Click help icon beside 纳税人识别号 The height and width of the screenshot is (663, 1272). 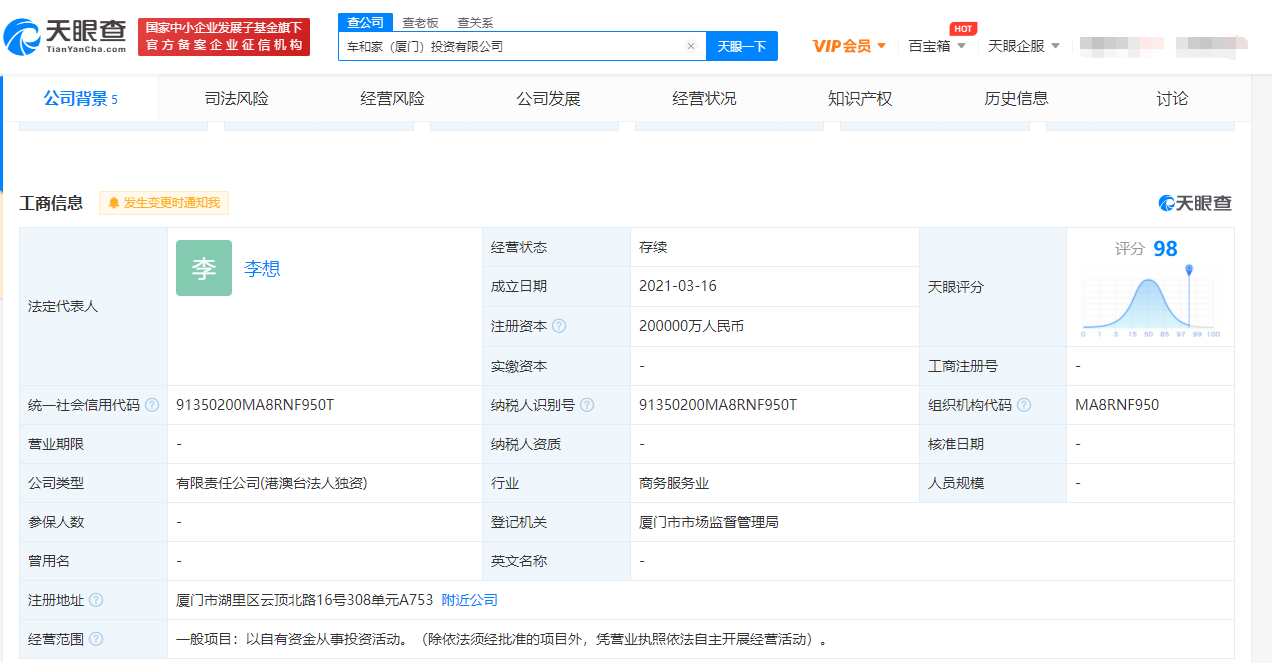pos(587,405)
